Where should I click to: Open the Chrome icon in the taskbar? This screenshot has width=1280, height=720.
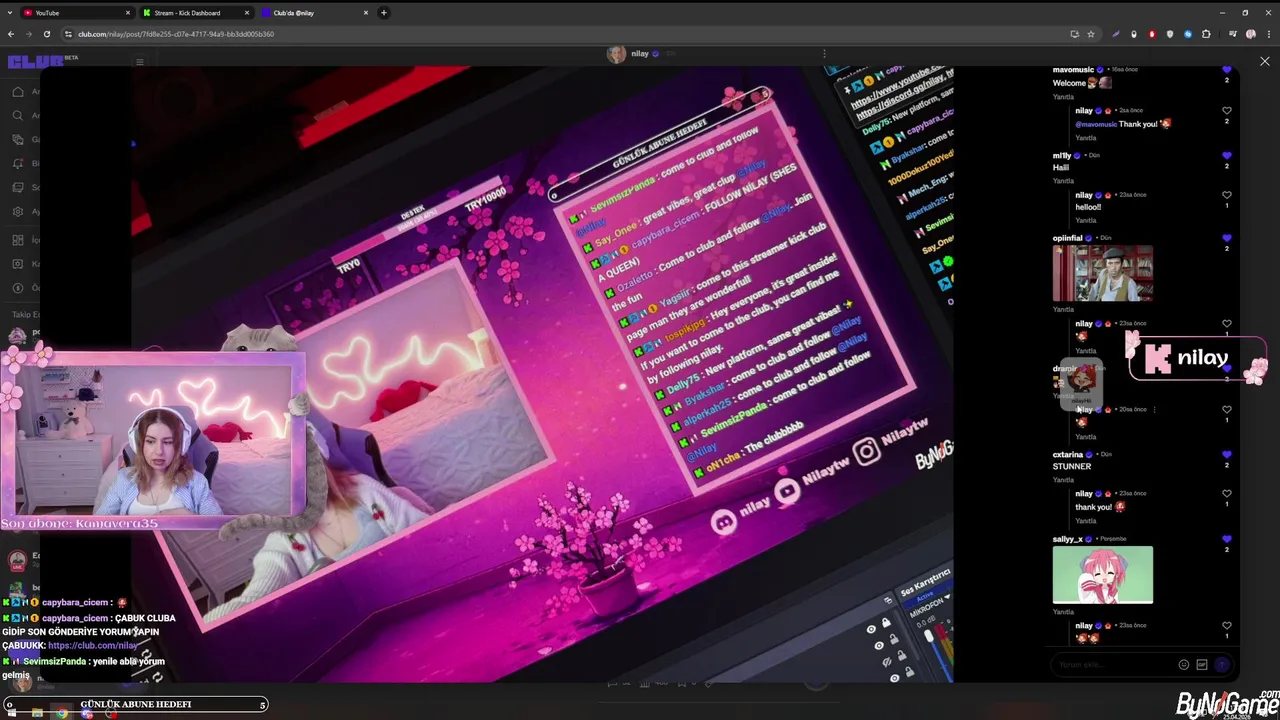pos(62,713)
